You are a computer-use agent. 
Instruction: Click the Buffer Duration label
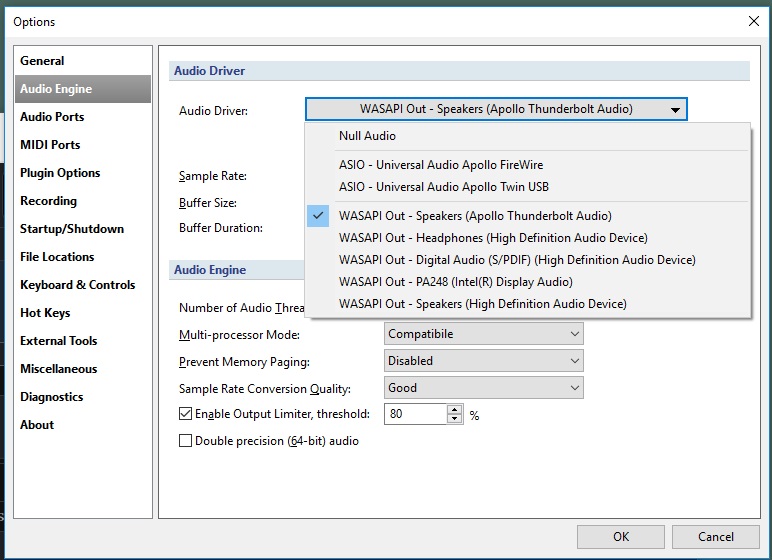221,228
